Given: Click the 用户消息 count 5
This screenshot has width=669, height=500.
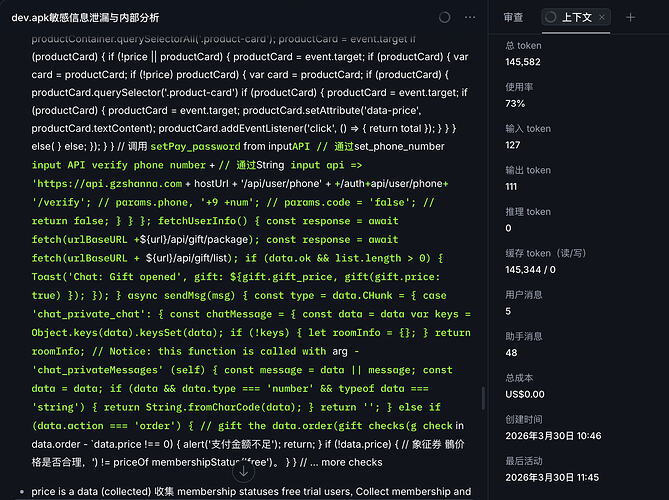Looking at the screenshot, I should pos(508,311).
